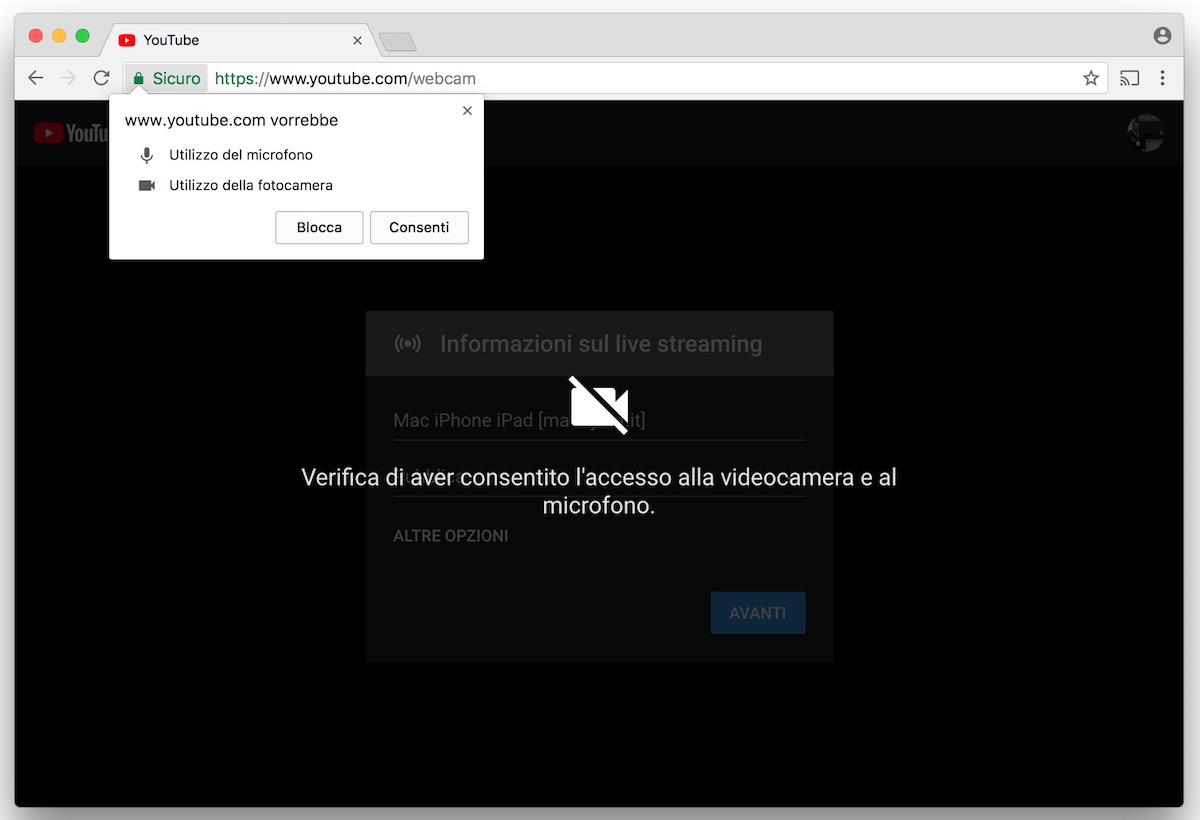The height and width of the screenshot is (820, 1200).
Task: Open the Chrome three-dot menu
Action: tap(1162, 78)
